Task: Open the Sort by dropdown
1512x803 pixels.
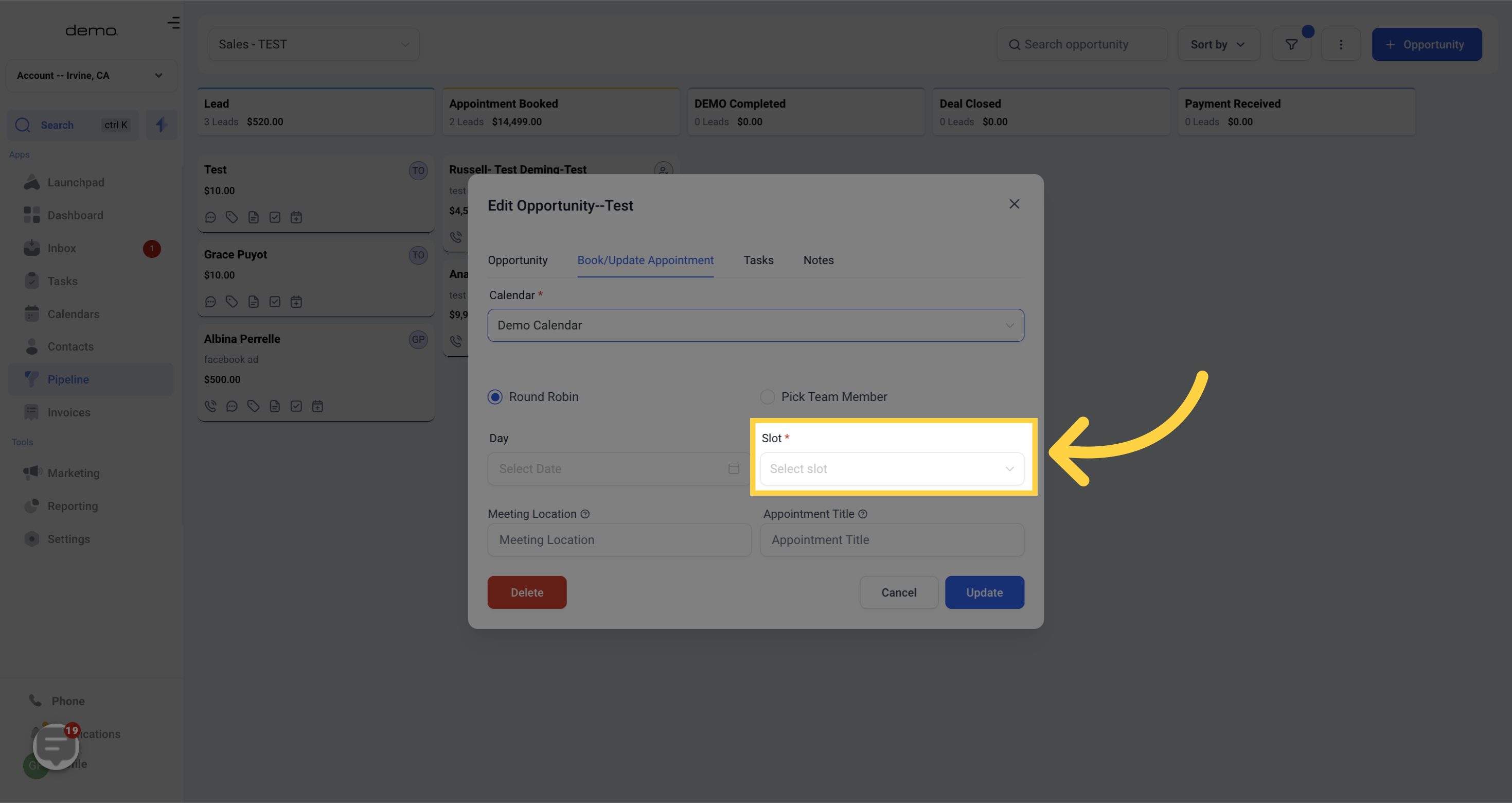Action: (1218, 45)
